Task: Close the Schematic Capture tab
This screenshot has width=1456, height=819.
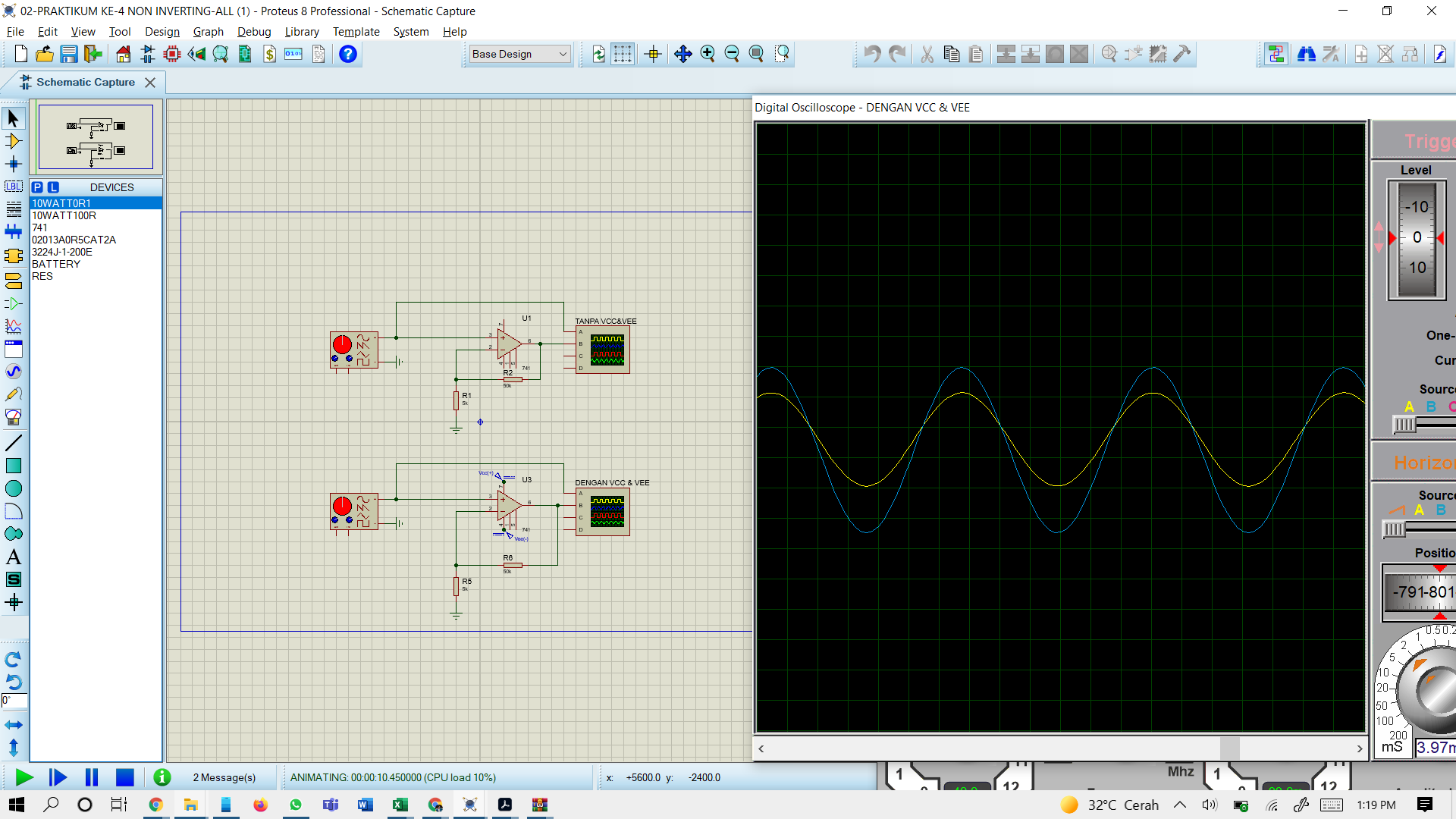Action: tap(150, 83)
